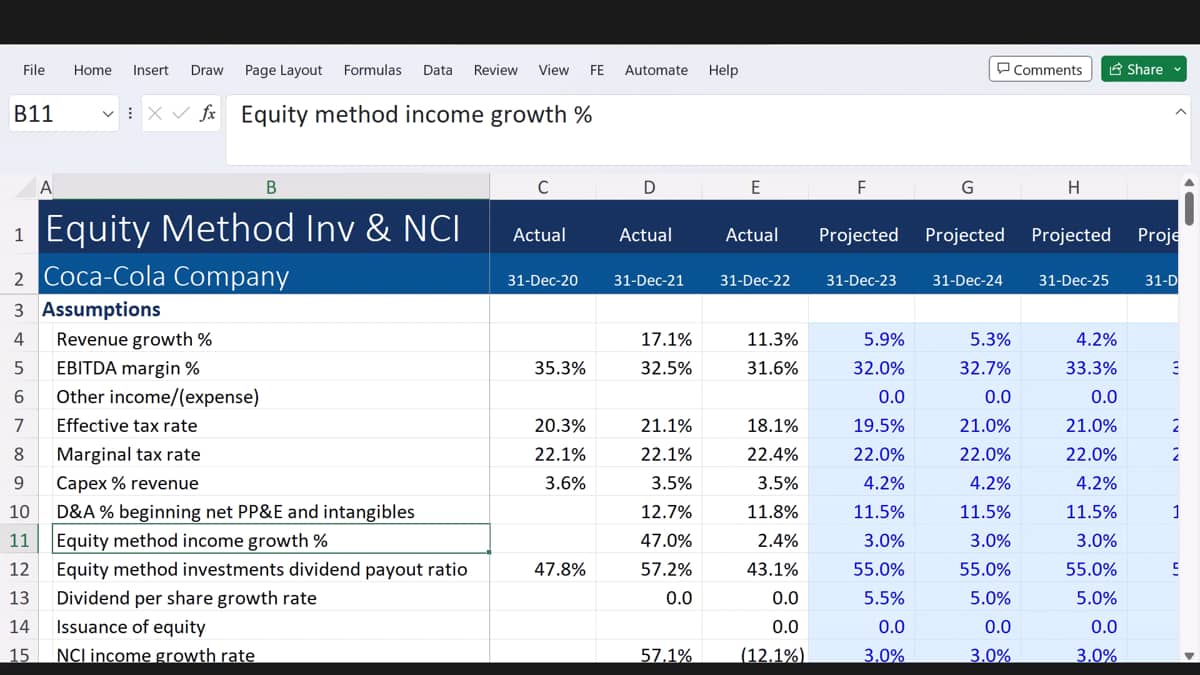
Task: Open the Insert ribbon tab
Action: pyautogui.click(x=151, y=70)
